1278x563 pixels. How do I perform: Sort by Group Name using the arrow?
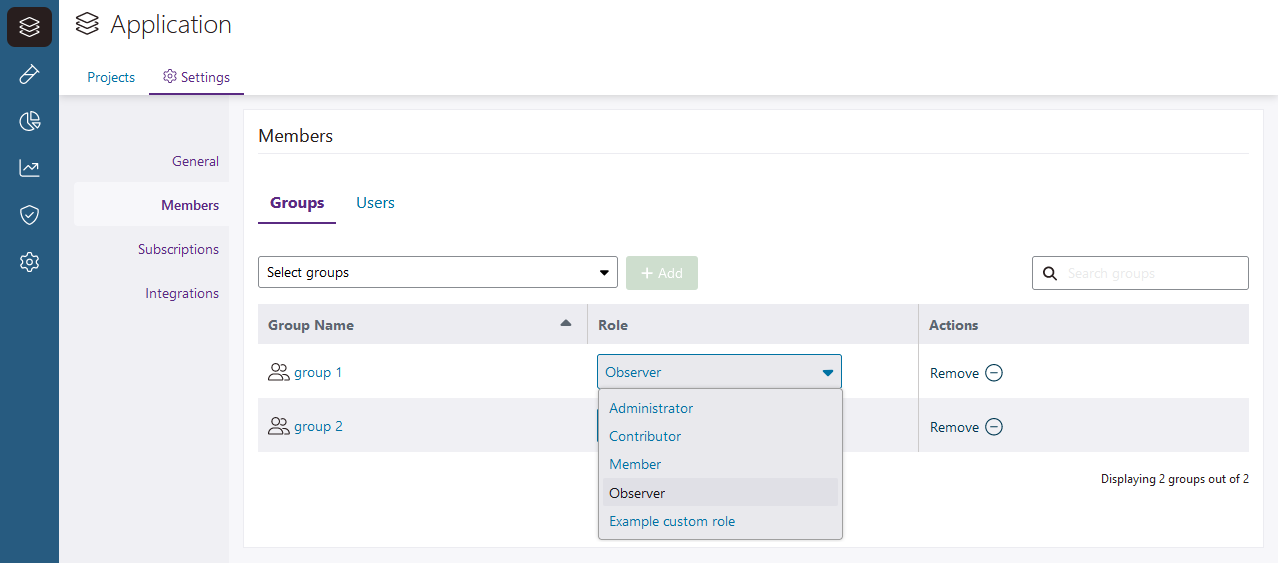pyautogui.click(x=566, y=323)
